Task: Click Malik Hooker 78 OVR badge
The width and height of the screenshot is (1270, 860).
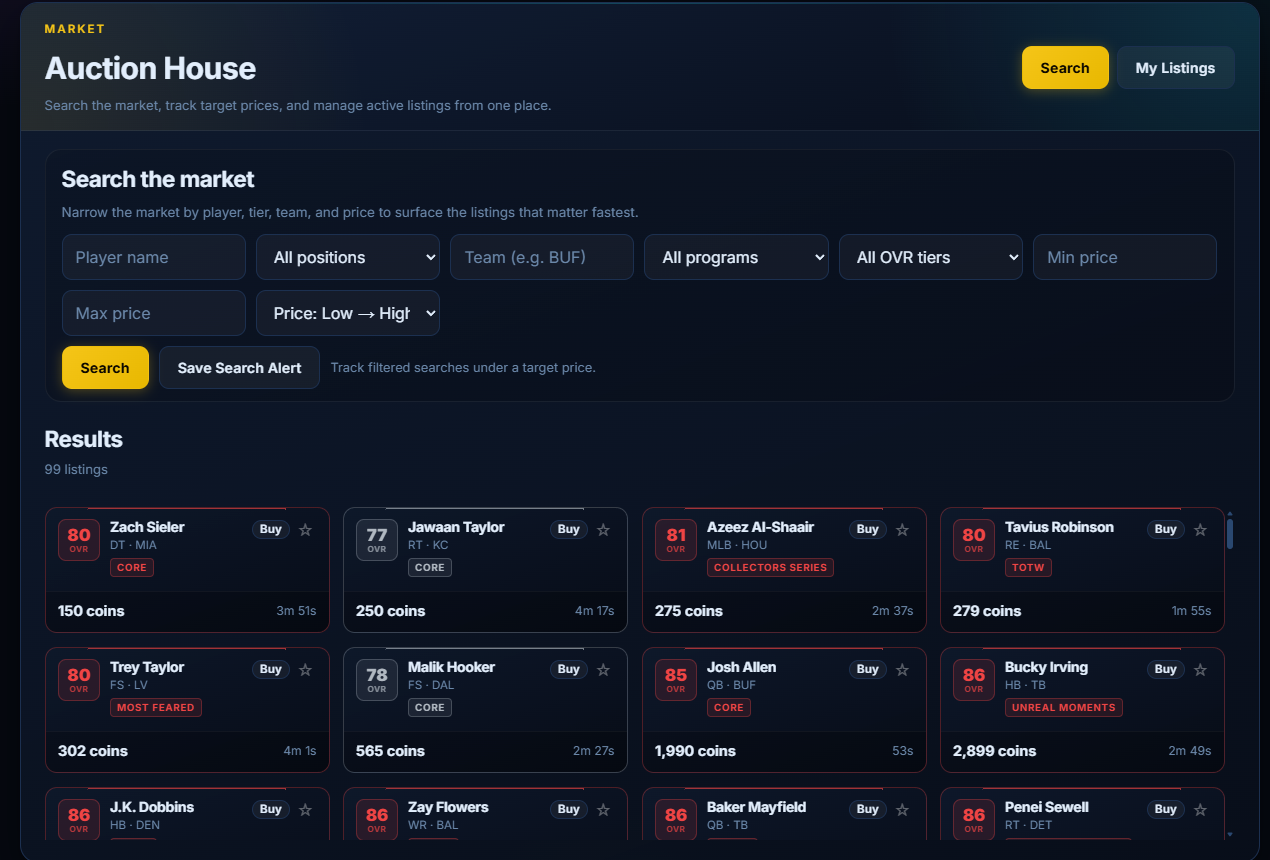Action: click(377, 680)
